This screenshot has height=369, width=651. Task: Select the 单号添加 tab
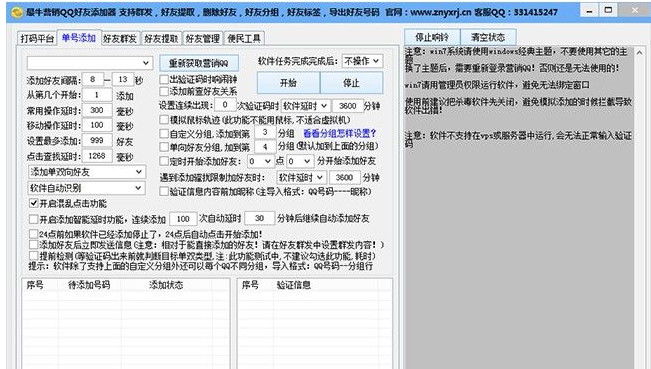[78, 38]
